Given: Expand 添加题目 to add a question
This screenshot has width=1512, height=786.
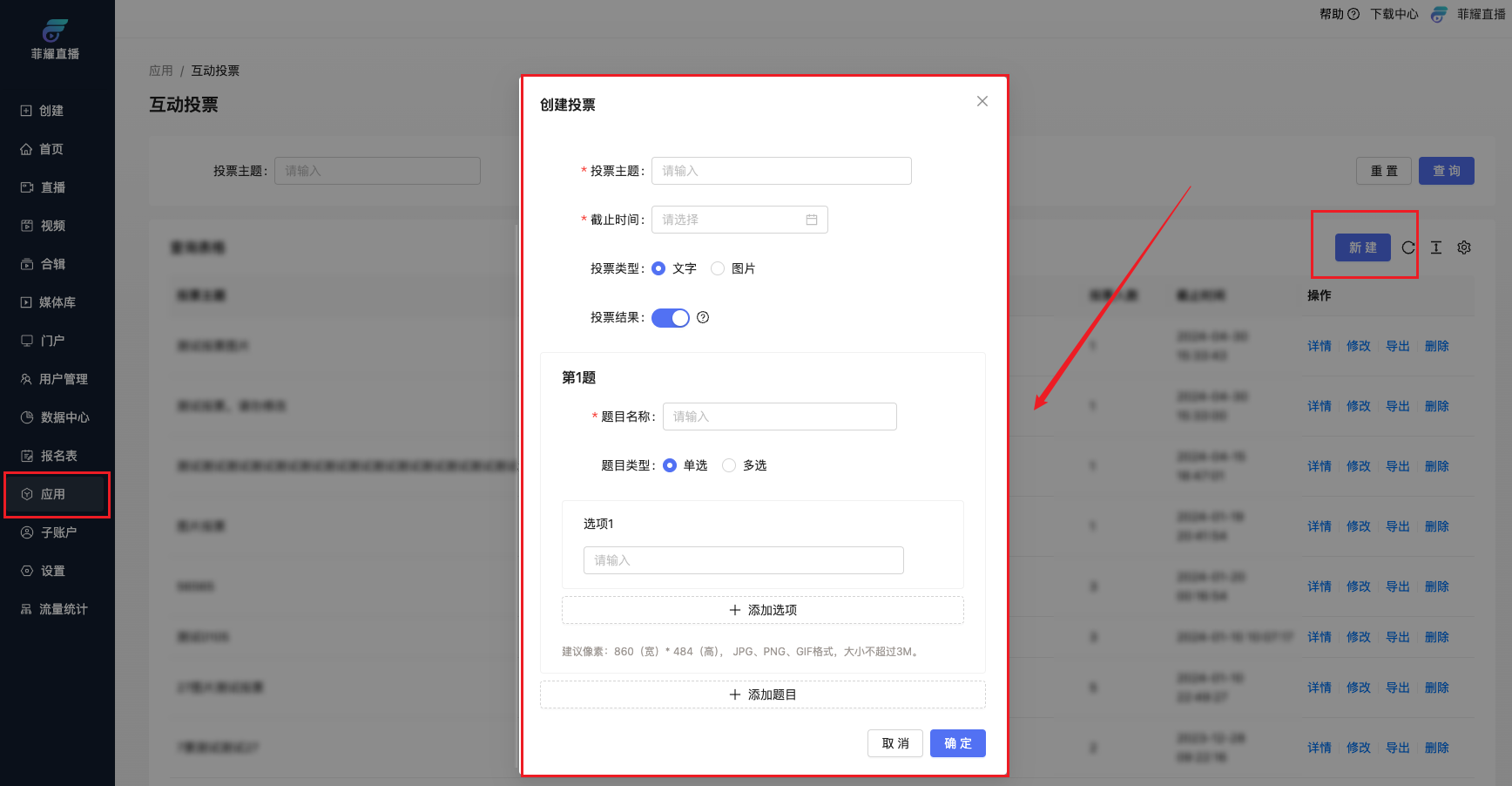Looking at the screenshot, I should 762,695.
